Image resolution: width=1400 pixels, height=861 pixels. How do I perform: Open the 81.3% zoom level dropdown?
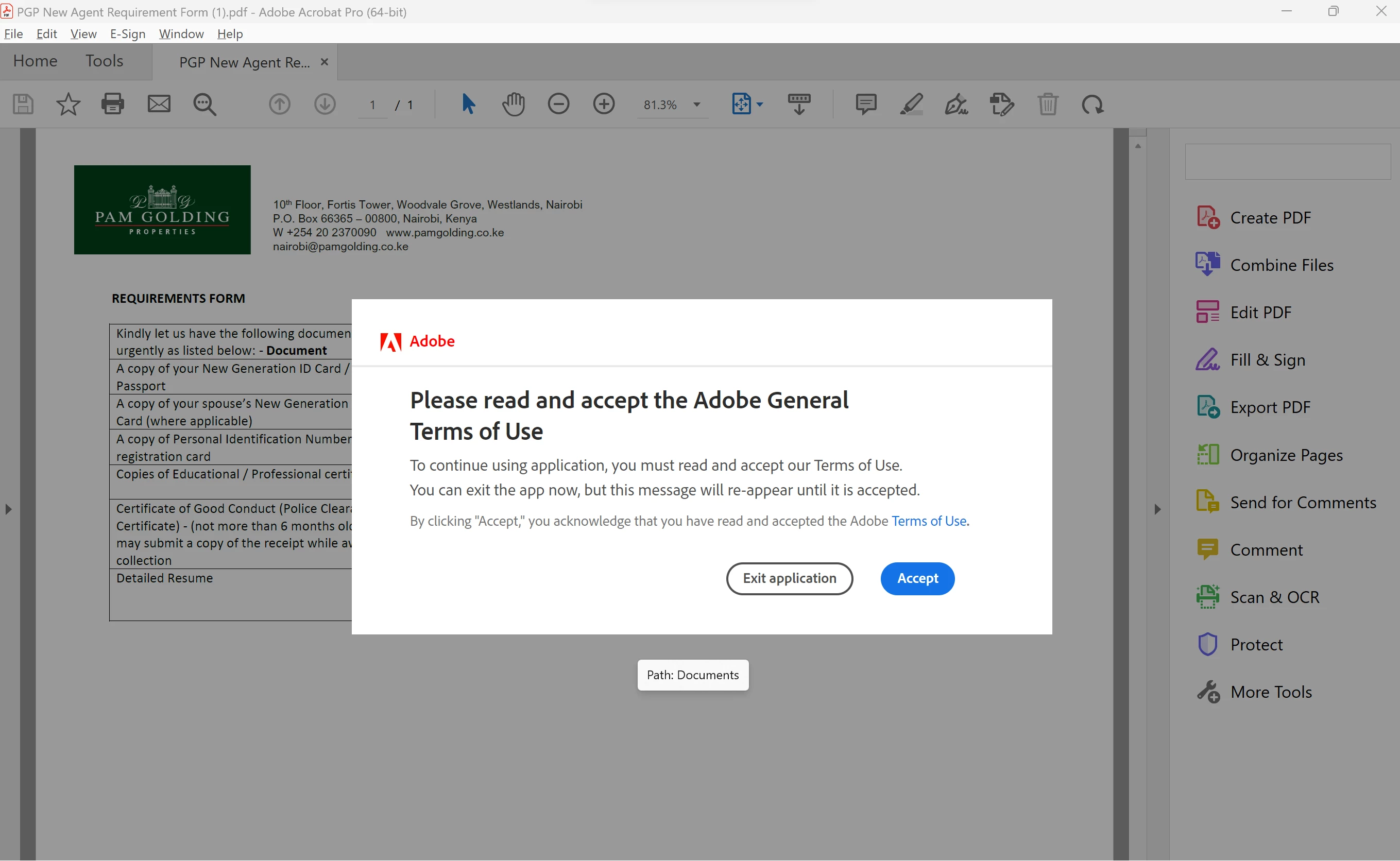click(696, 105)
